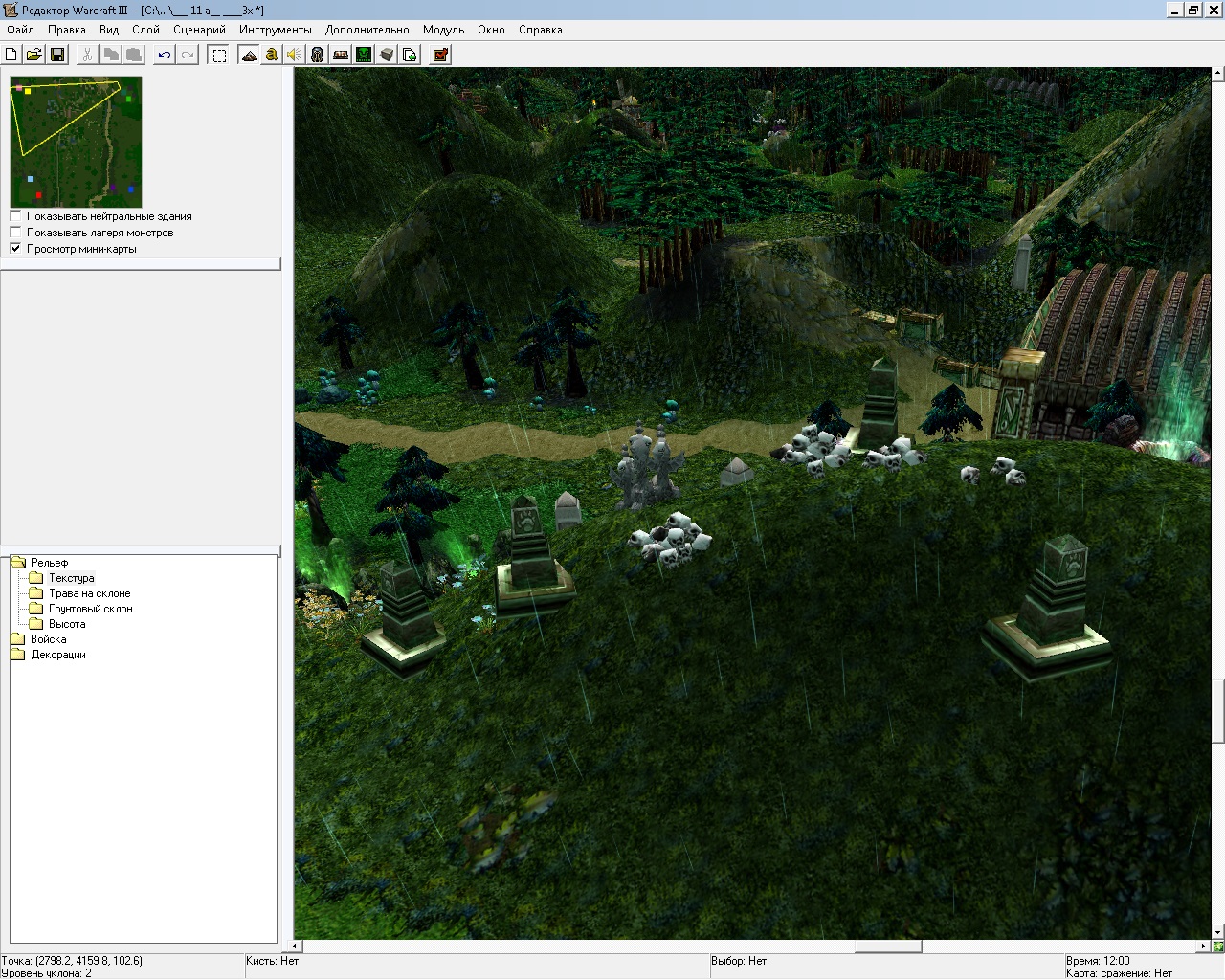The width and height of the screenshot is (1225, 980).
Task: Restore down the editor window
Action: (x=1193, y=10)
